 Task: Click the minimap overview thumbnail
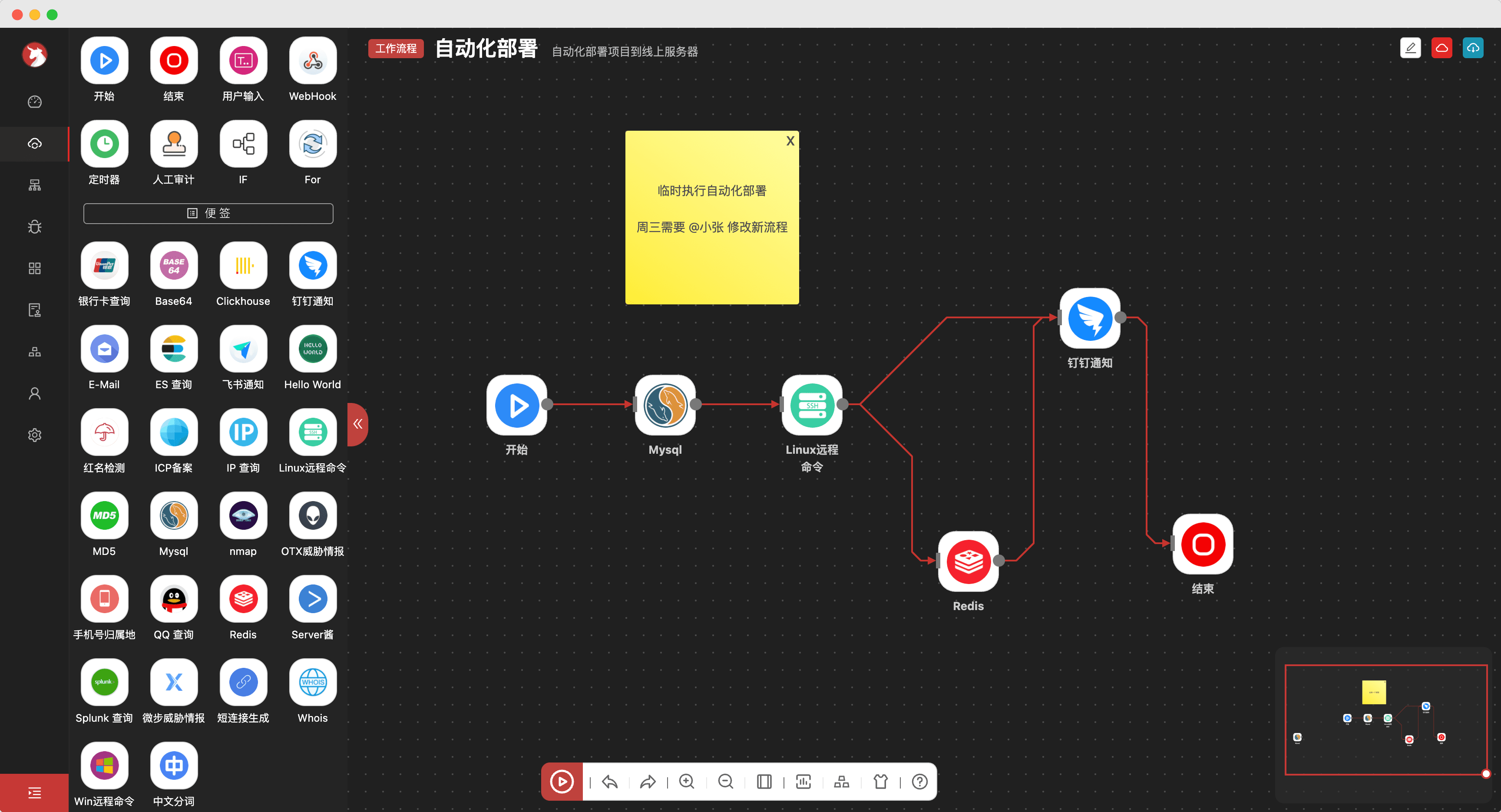click(x=1385, y=720)
